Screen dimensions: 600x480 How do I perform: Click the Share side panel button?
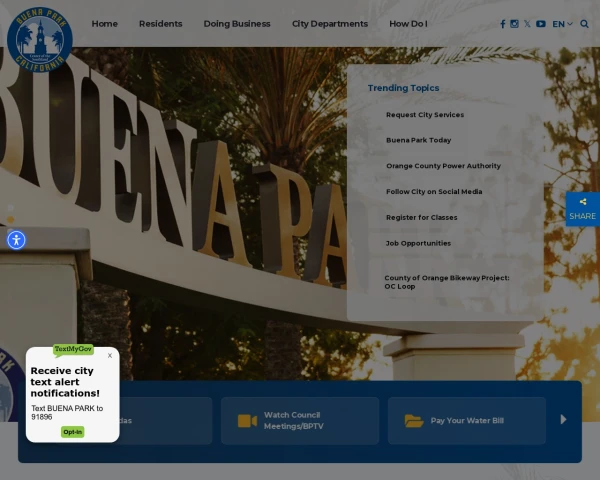pos(582,209)
